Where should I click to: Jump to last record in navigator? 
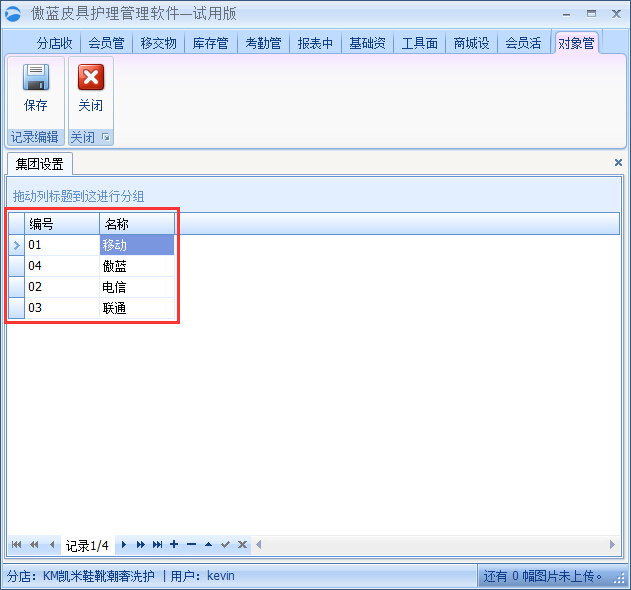pyautogui.click(x=157, y=545)
